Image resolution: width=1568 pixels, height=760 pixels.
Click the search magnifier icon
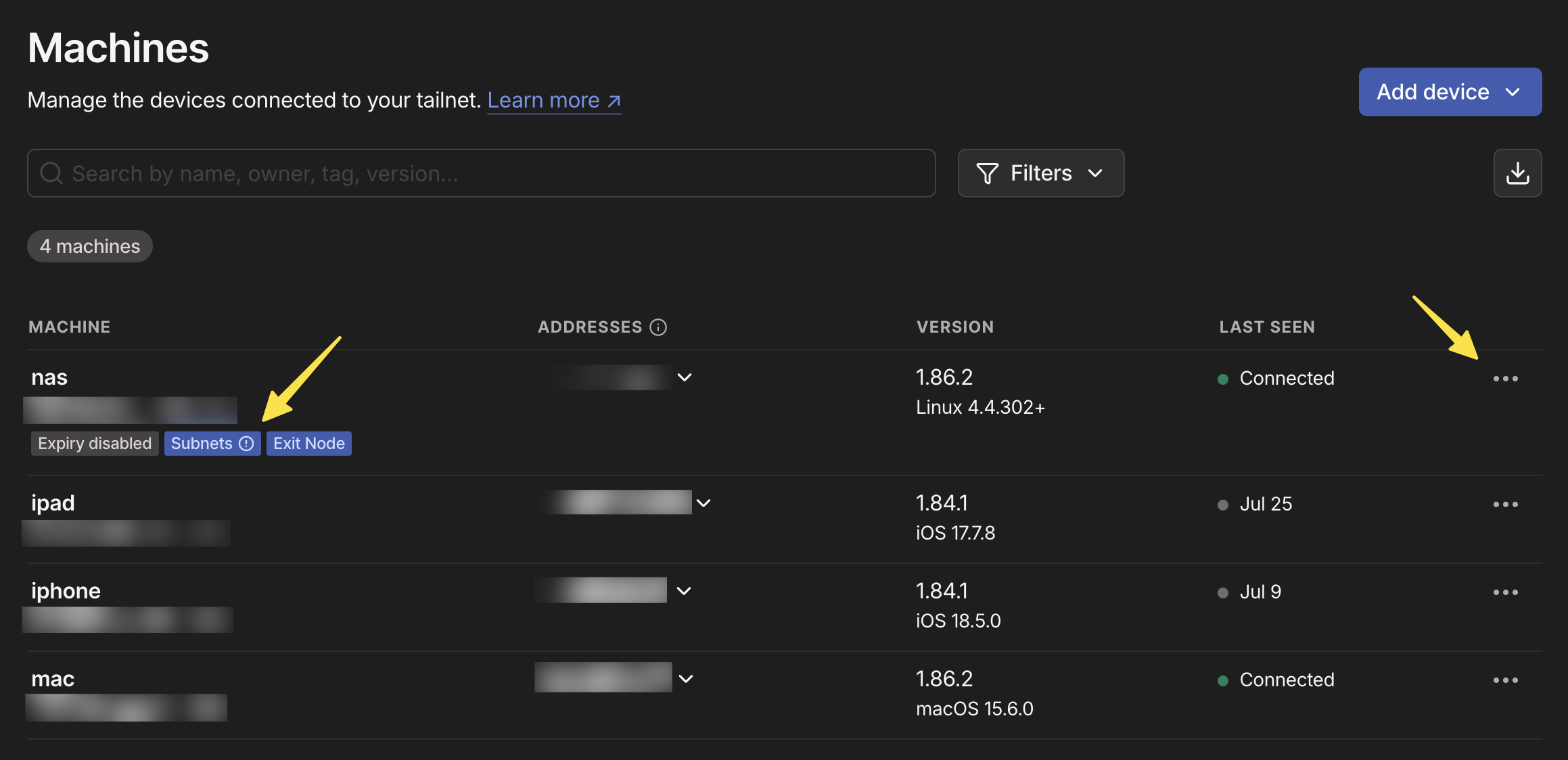51,174
